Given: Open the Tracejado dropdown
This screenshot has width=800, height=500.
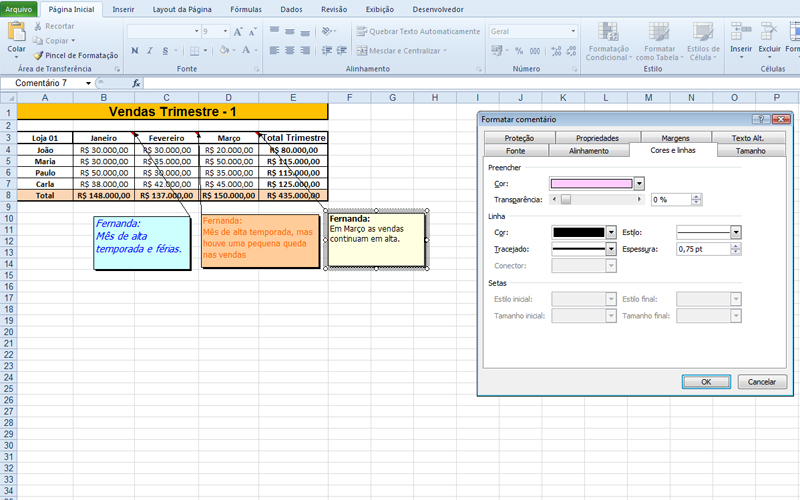Looking at the screenshot, I should click(611, 249).
